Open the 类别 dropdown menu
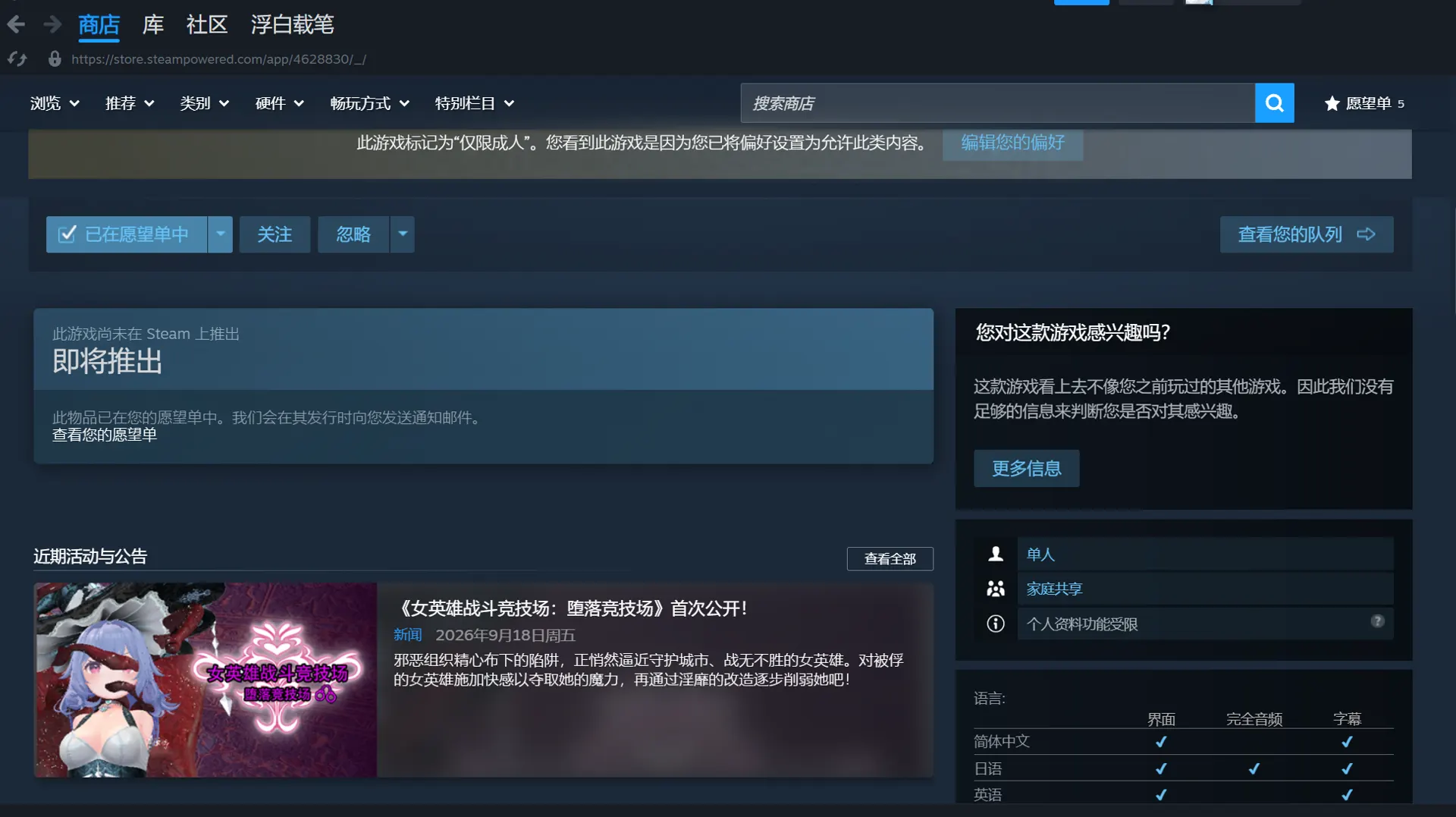The width and height of the screenshot is (1456, 817). coord(205,103)
